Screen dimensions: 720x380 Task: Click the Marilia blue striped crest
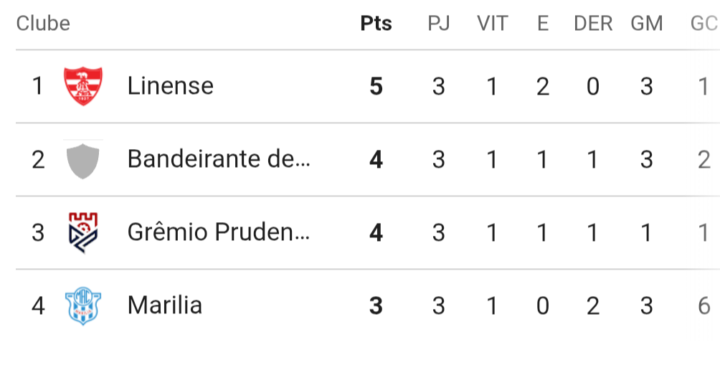click(83, 306)
